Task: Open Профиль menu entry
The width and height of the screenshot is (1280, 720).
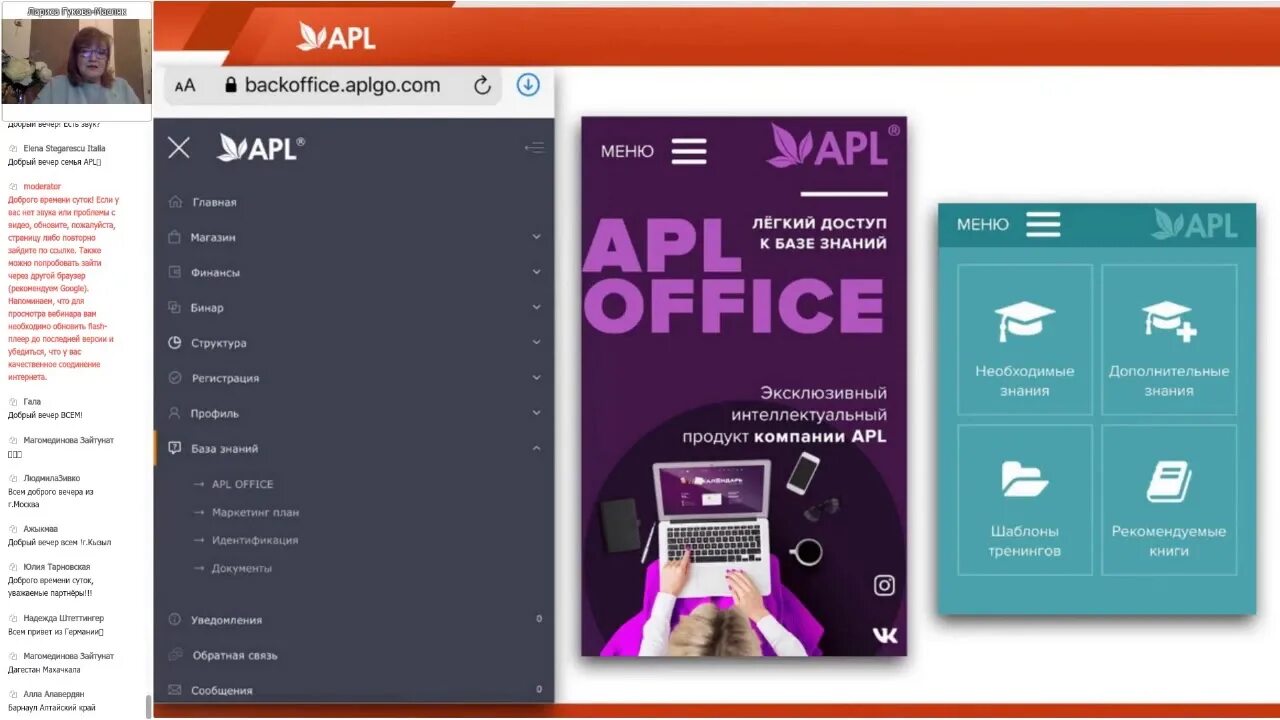Action: click(214, 413)
